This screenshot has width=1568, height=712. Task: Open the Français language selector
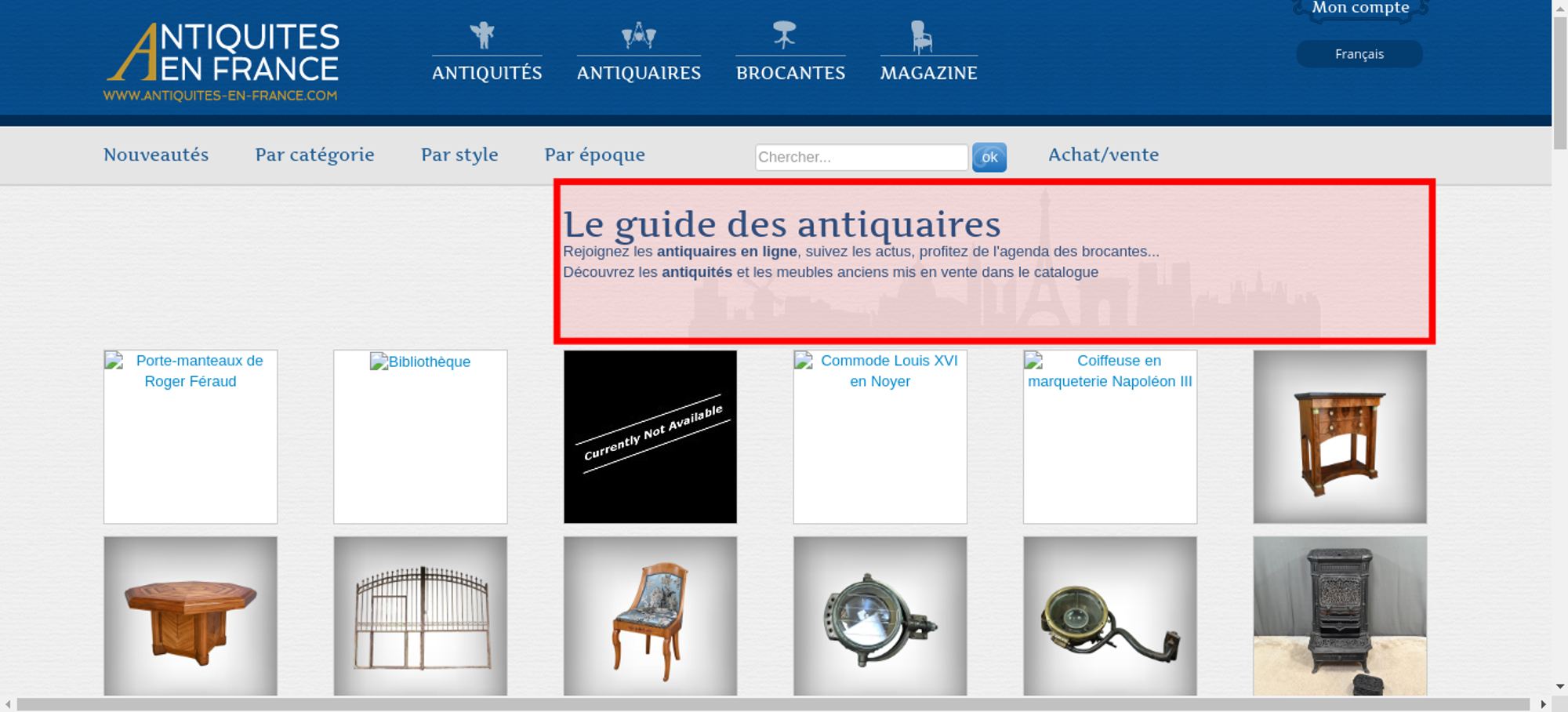[x=1359, y=54]
